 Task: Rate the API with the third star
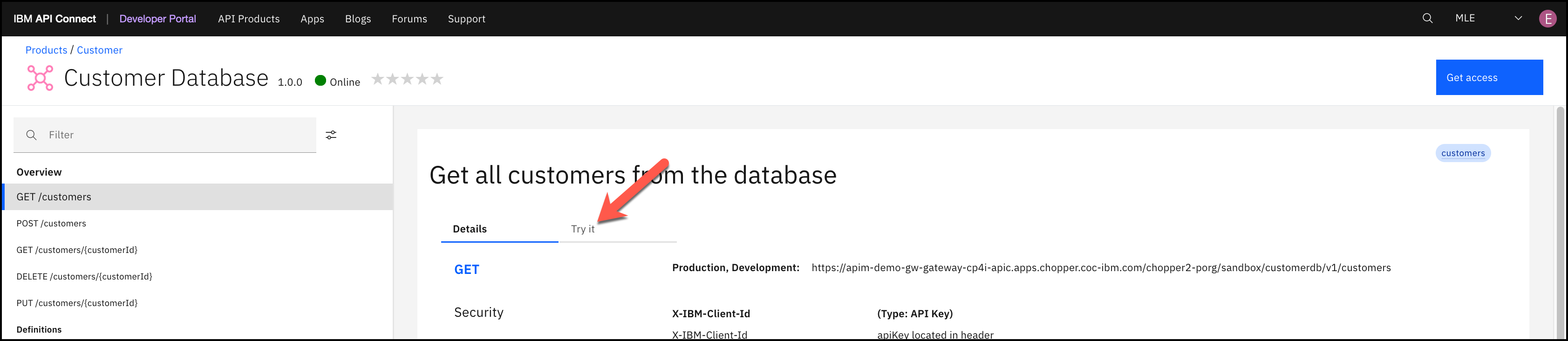(407, 79)
